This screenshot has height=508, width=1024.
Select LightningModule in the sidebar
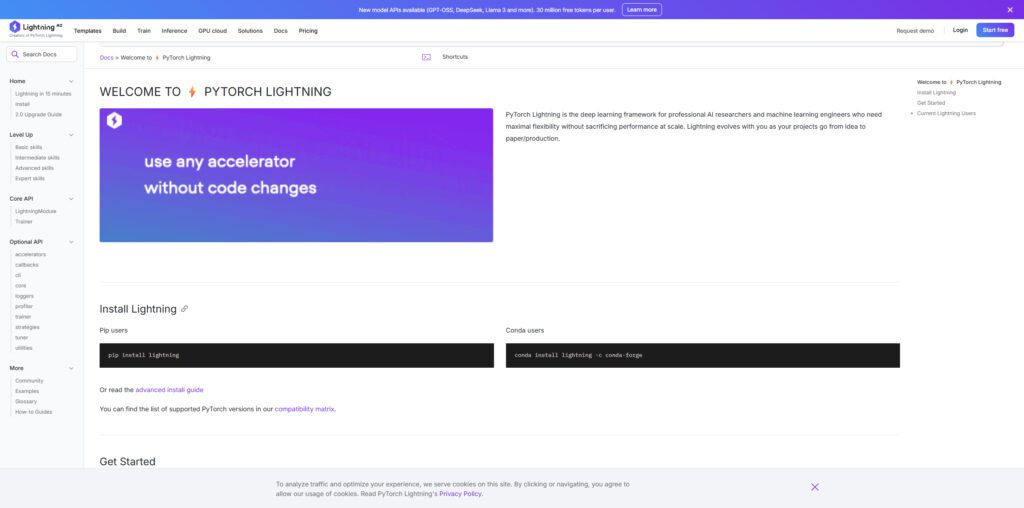[35, 211]
